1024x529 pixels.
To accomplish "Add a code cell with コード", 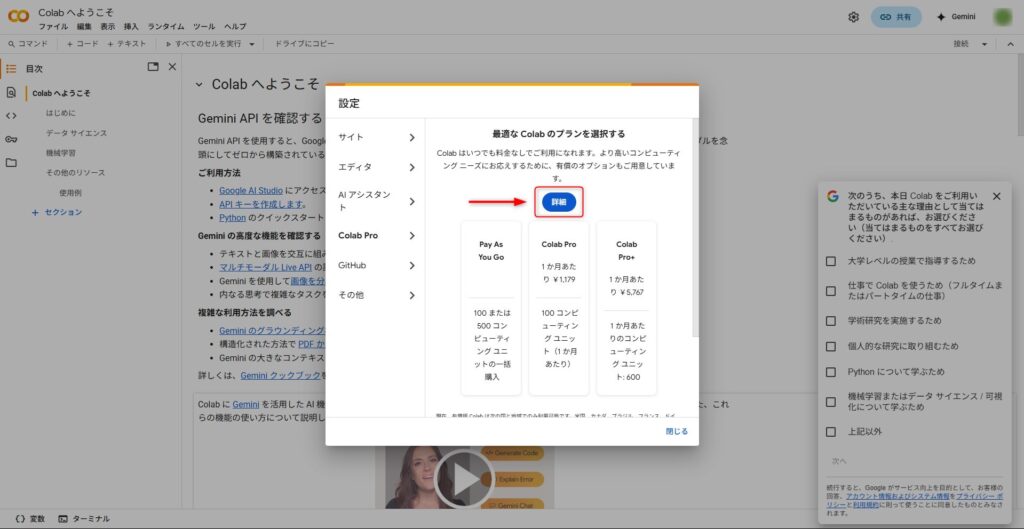I will (x=83, y=44).
